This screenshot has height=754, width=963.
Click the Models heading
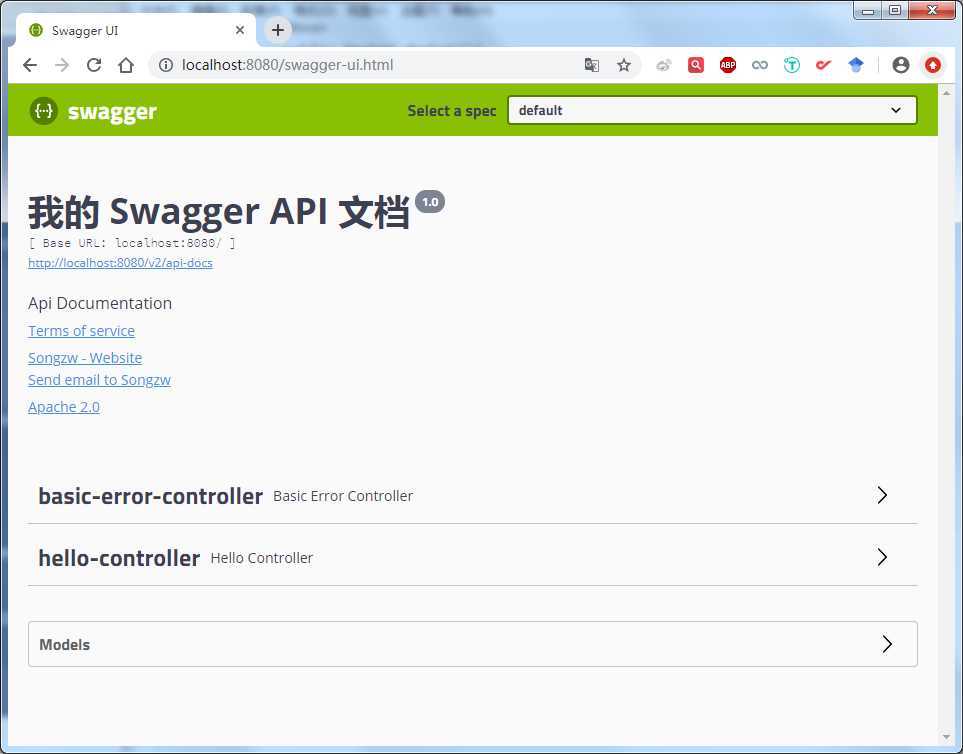coord(64,645)
